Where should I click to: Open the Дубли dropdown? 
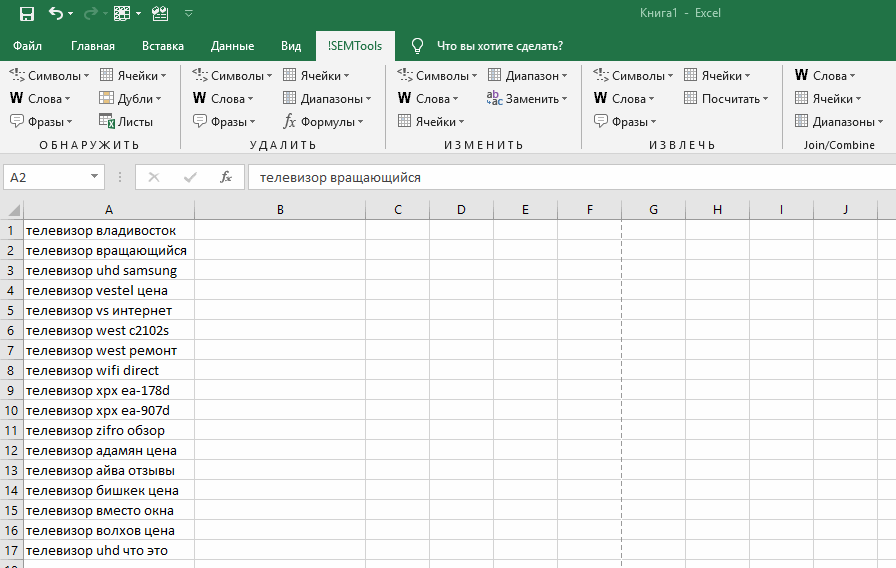pyautogui.click(x=130, y=98)
